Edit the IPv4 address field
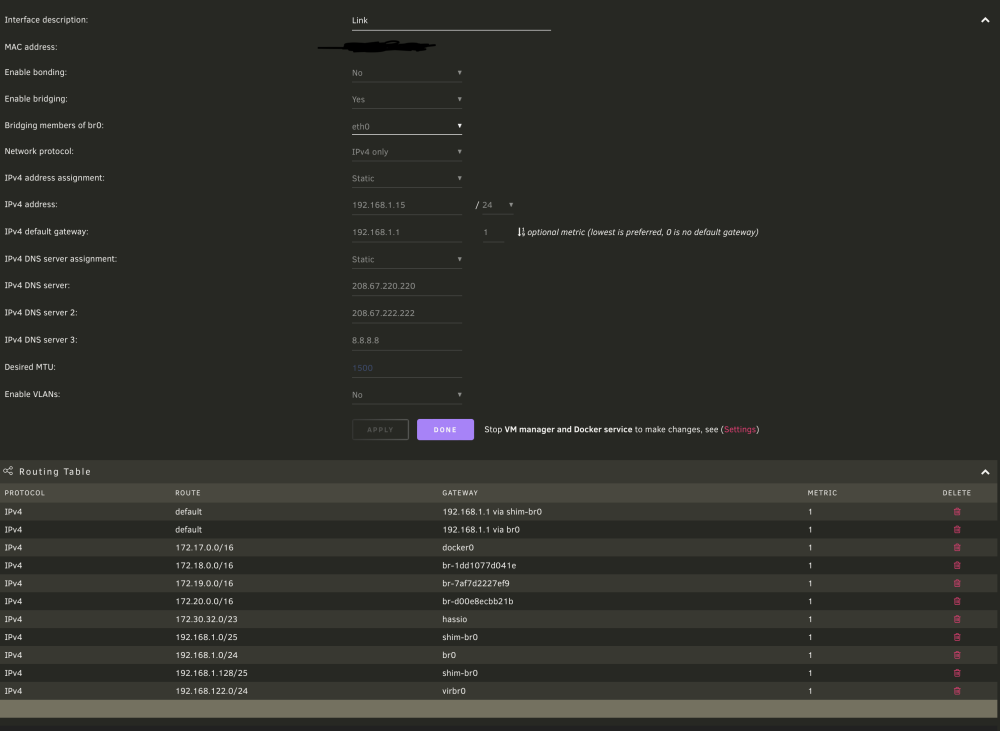Image resolution: width=1000 pixels, height=731 pixels. coord(407,205)
